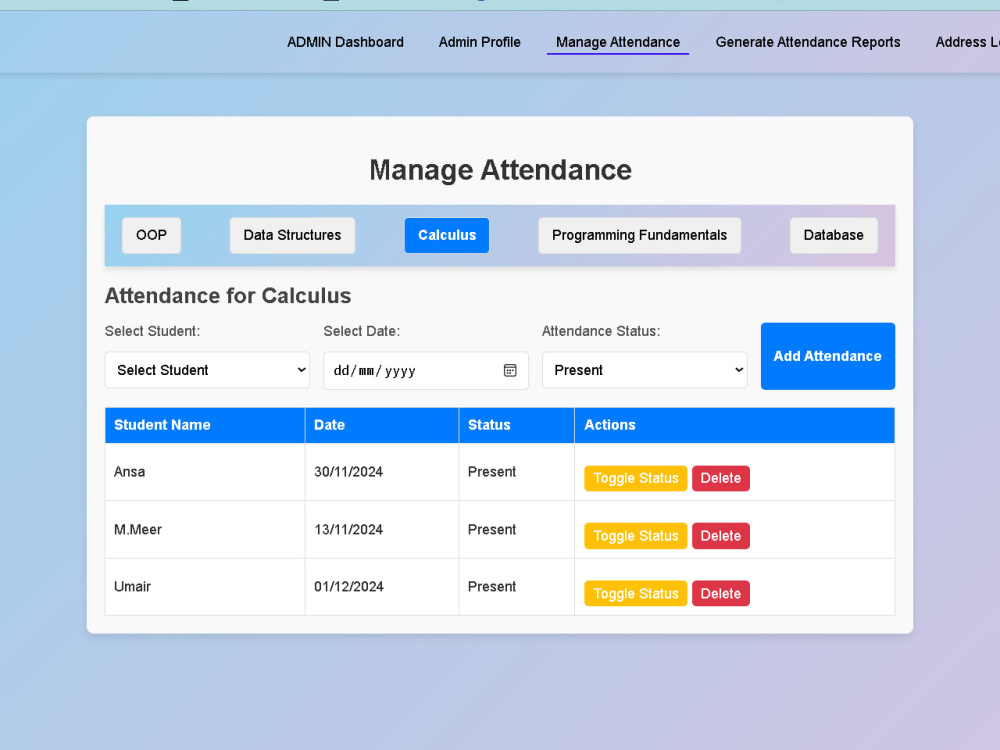
Task: Click the Date column header
Action: pyautogui.click(x=382, y=425)
